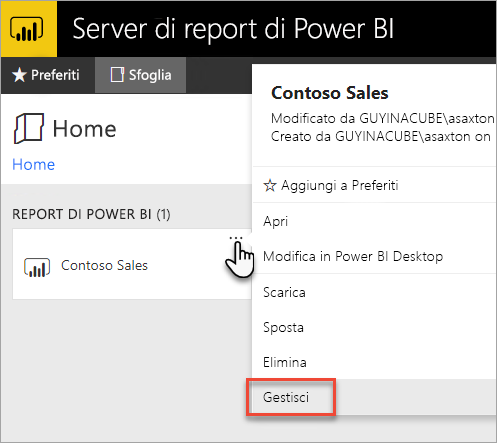Screen dimensions: 497x443
Task: Click the Home folder icon
Action: click(x=29, y=129)
